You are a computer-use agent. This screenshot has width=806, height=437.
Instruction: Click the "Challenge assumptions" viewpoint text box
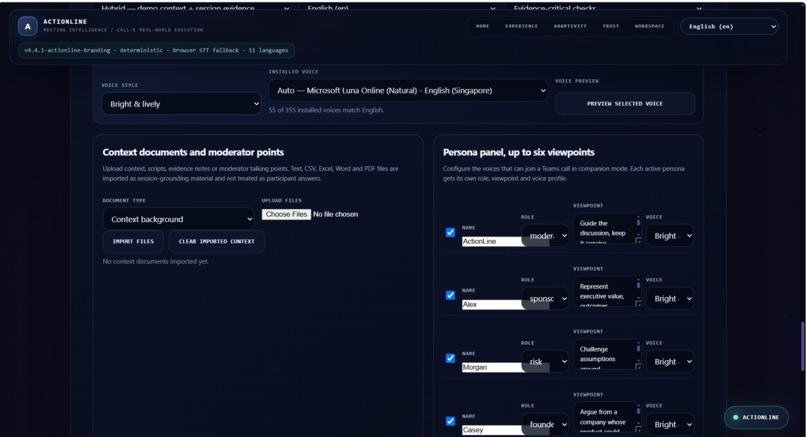608,354
